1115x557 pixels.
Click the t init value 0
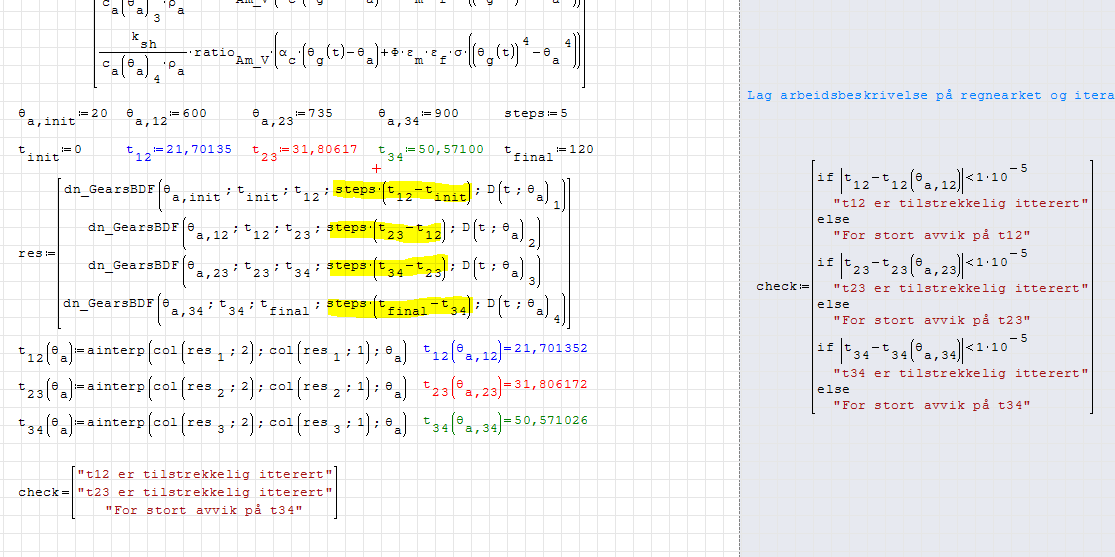(75, 149)
